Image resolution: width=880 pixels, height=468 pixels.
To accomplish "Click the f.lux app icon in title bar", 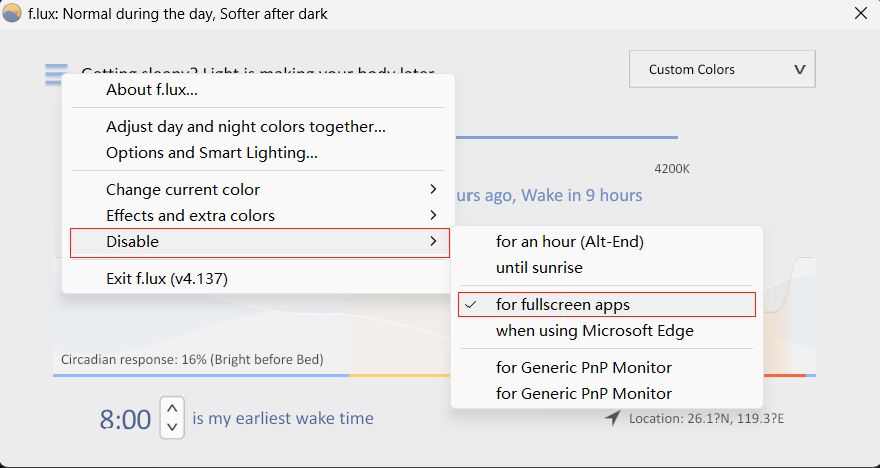I will click(12, 14).
